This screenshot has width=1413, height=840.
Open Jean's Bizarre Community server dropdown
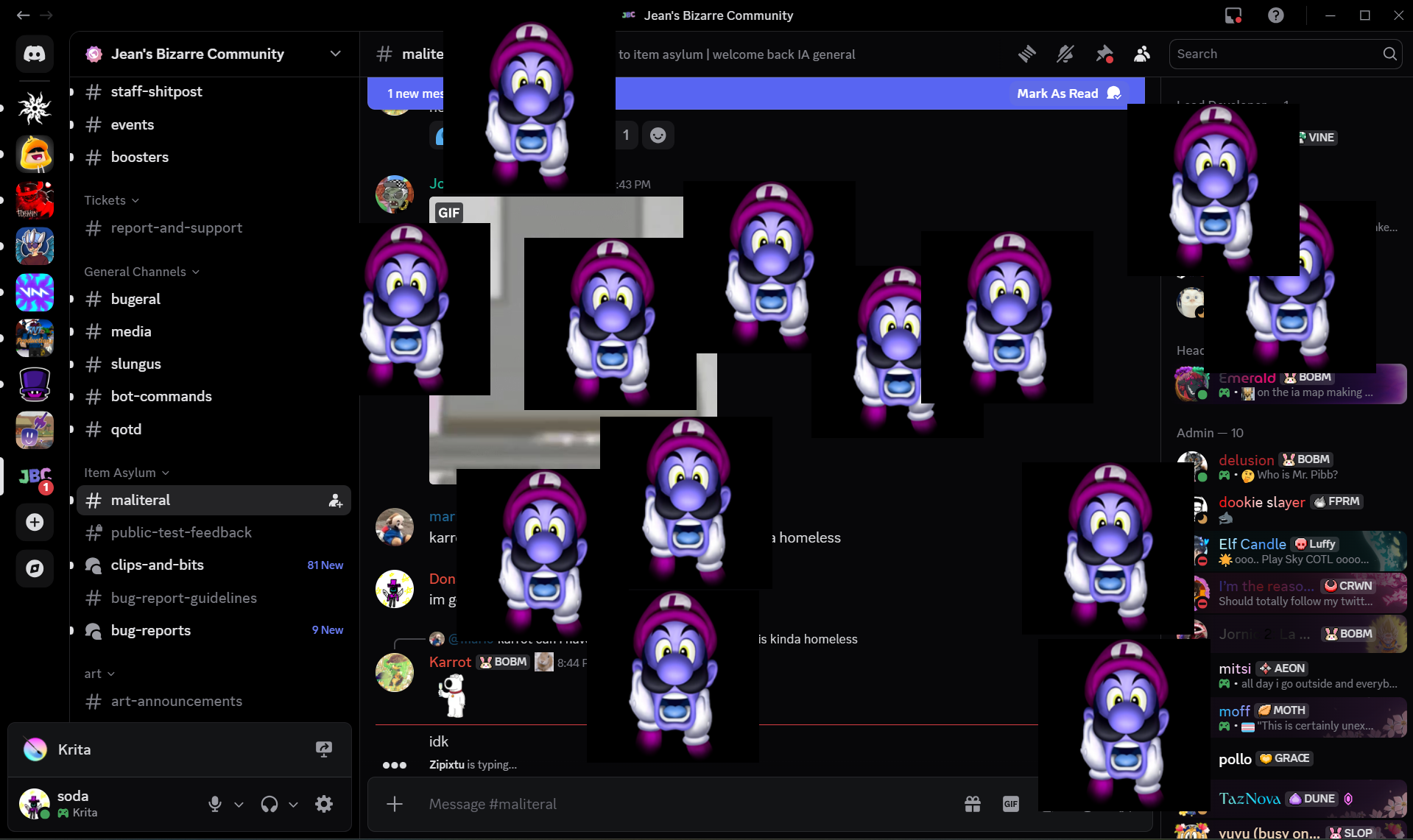click(x=214, y=54)
